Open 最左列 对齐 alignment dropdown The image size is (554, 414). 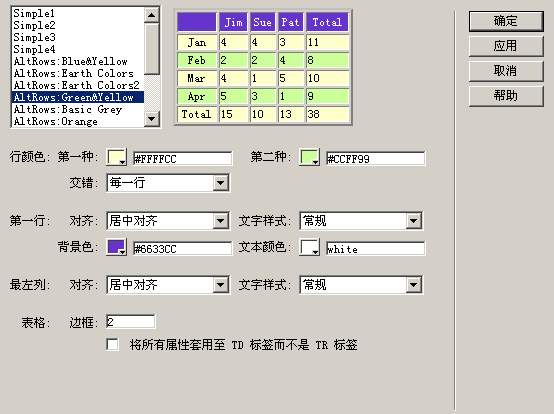pyautogui.click(x=168, y=285)
